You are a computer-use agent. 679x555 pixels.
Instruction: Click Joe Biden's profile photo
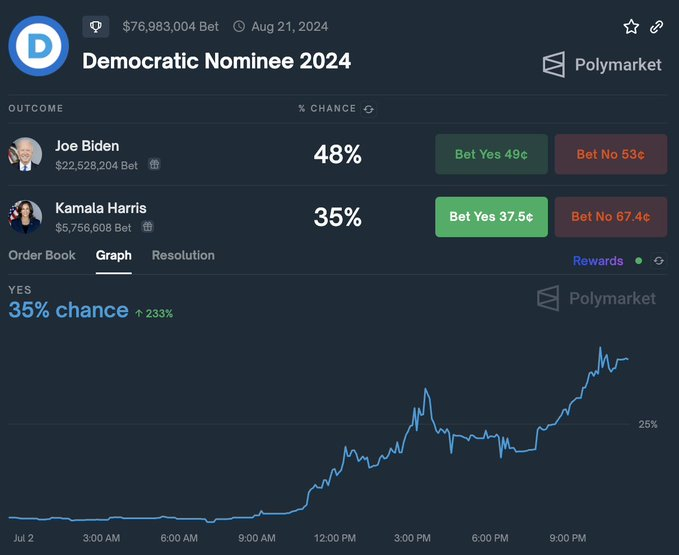pos(25,154)
